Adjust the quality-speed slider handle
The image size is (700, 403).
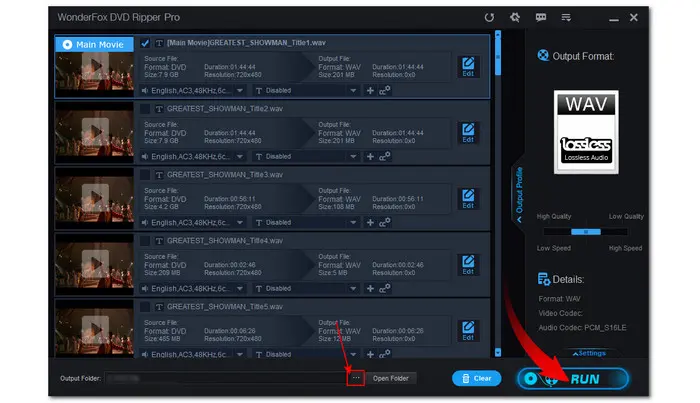[x=586, y=232]
